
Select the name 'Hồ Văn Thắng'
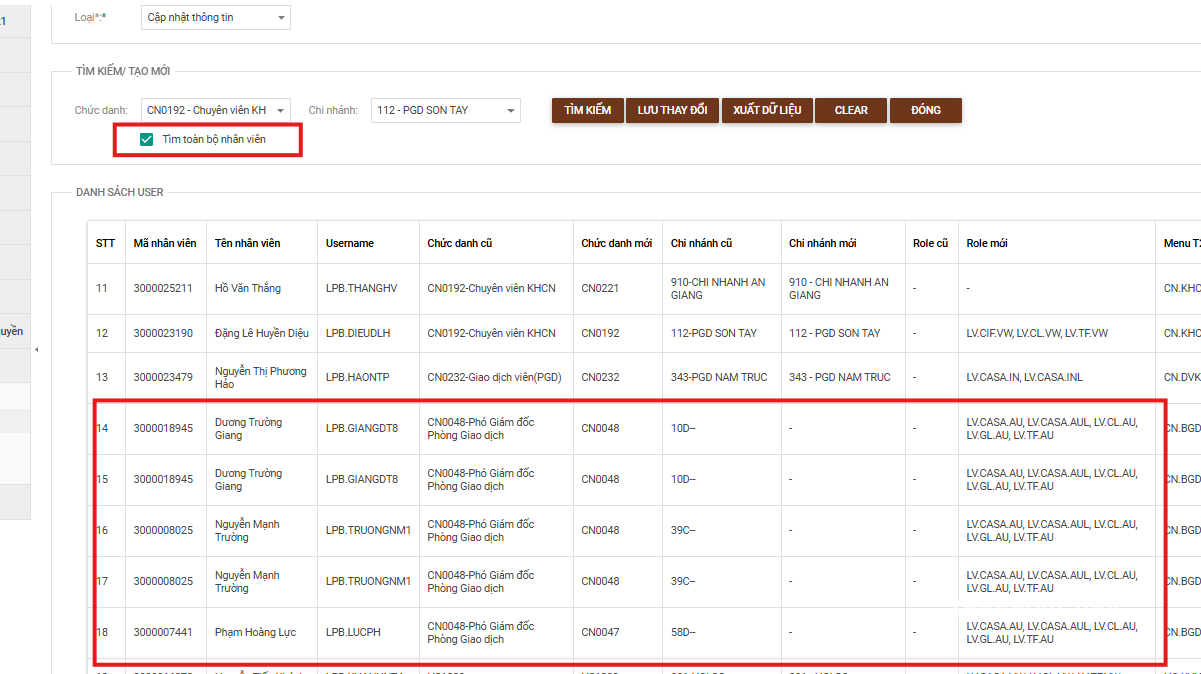tap(248, 288)
